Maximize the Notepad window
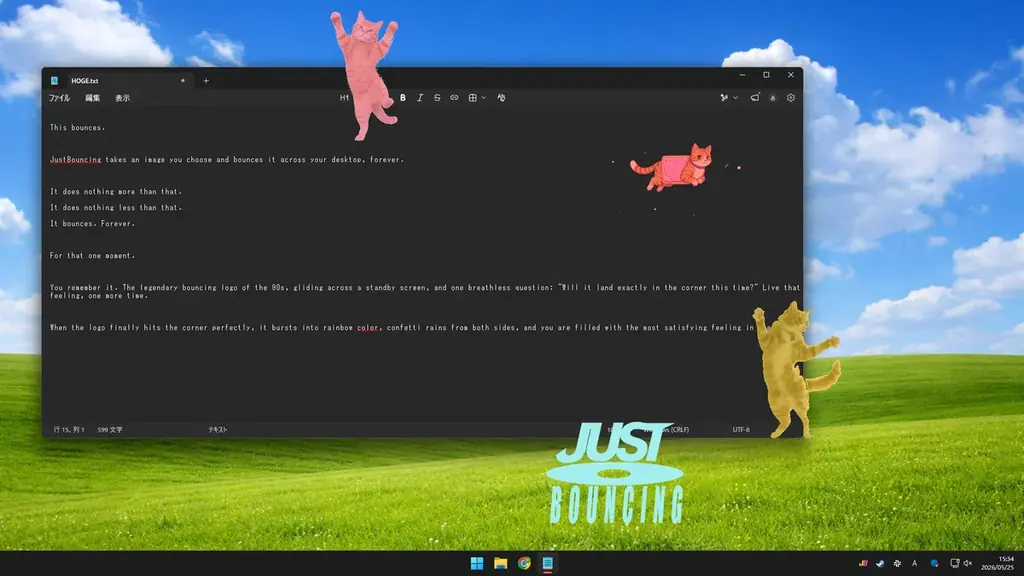Image resolution: width=1024 pixels, height=576 pixels. click(x=767, y=75)
